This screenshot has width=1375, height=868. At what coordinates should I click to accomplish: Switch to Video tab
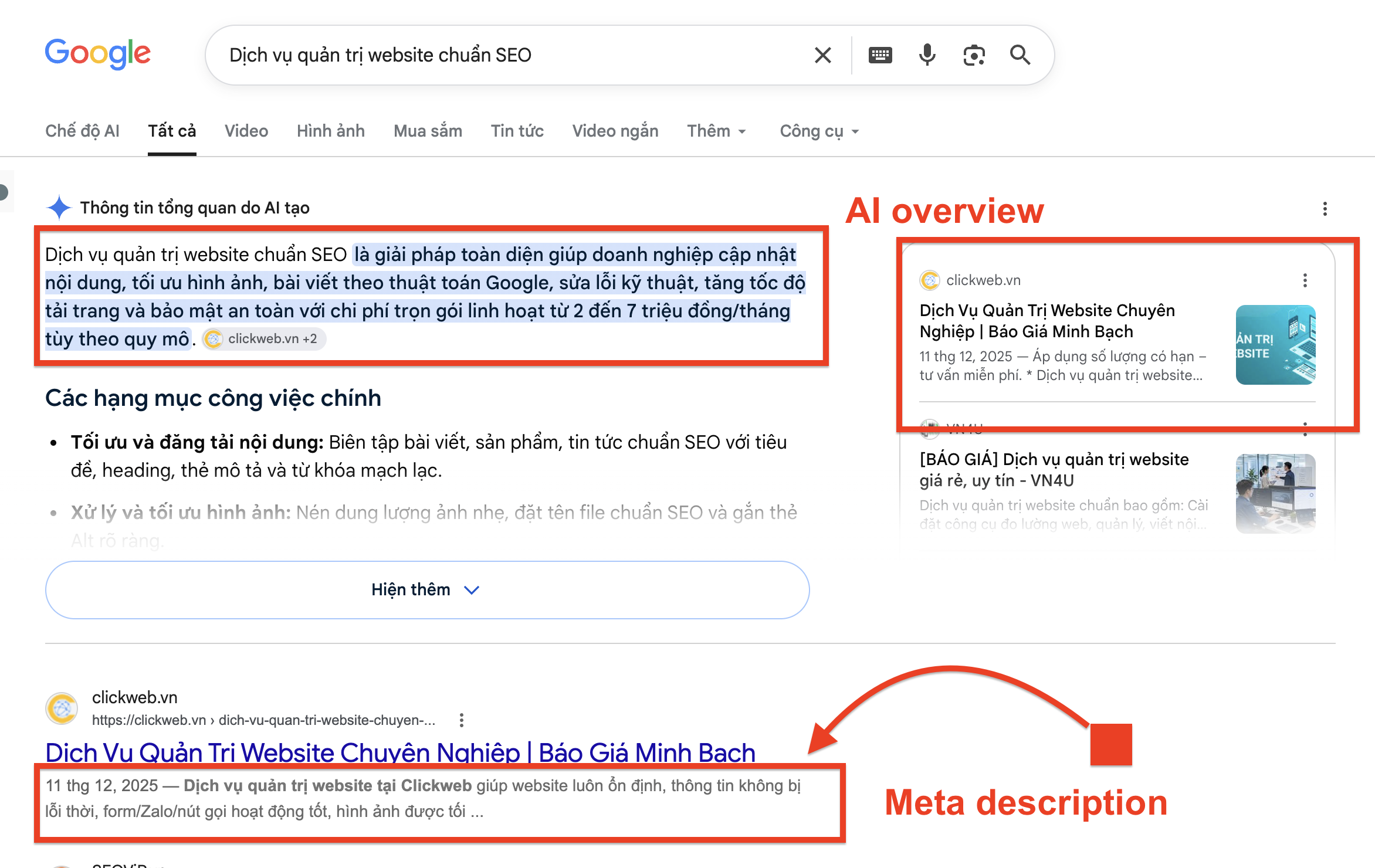coord(246,131)
